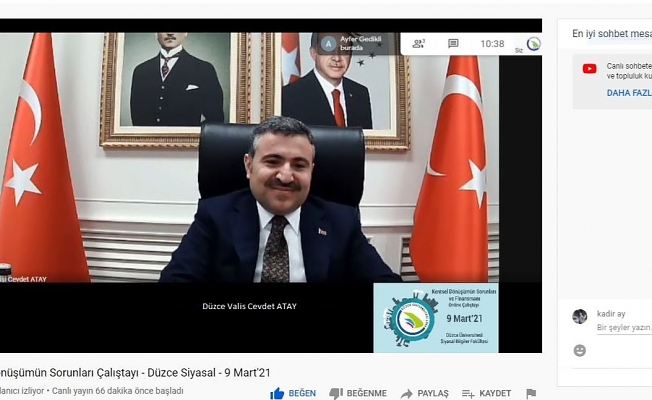The image size is (652, 400).
Task: Click the YouTube logo in chat notice
Action: [589, 68]
